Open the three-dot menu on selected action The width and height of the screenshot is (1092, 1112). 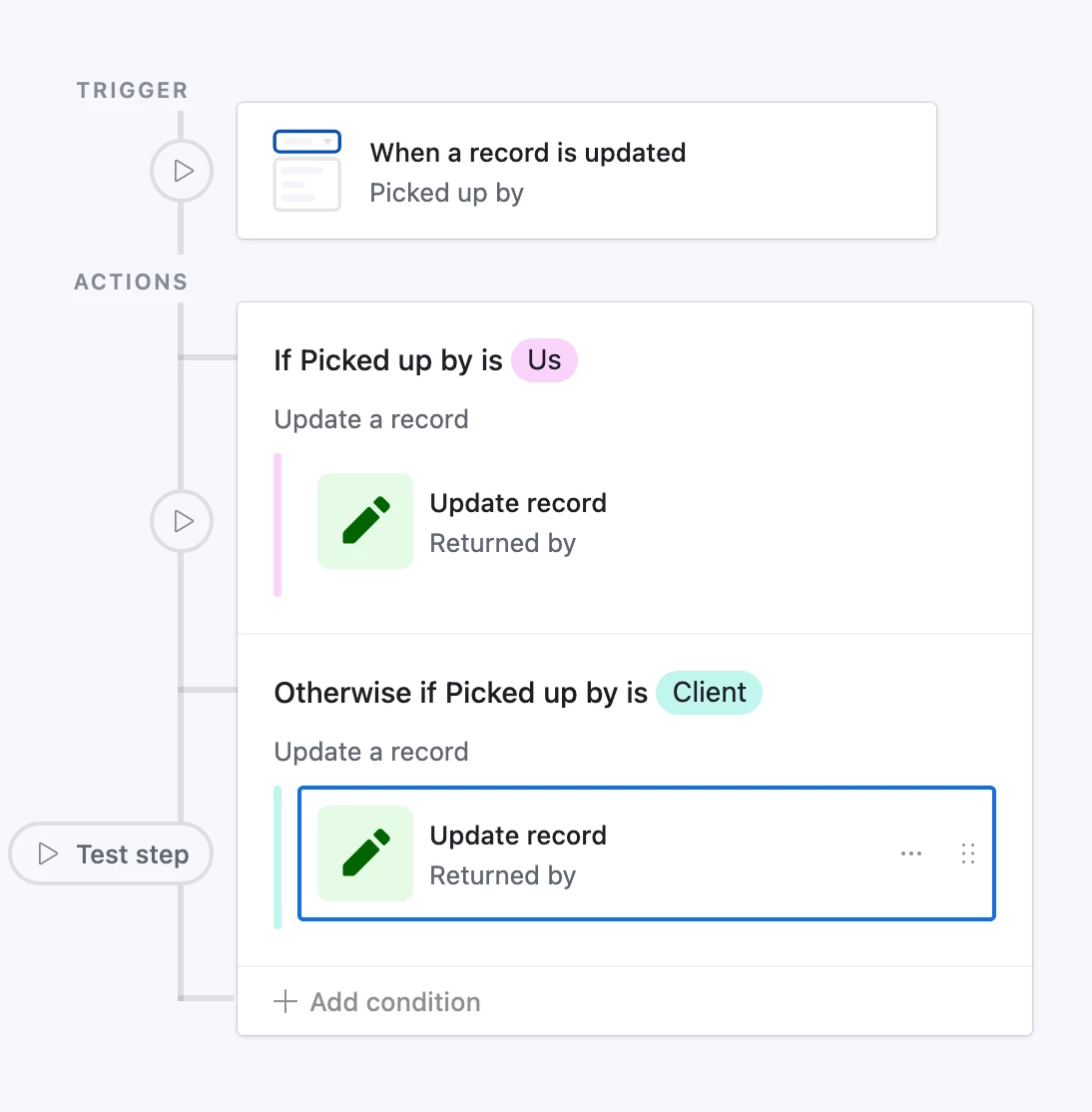[911, 853]
